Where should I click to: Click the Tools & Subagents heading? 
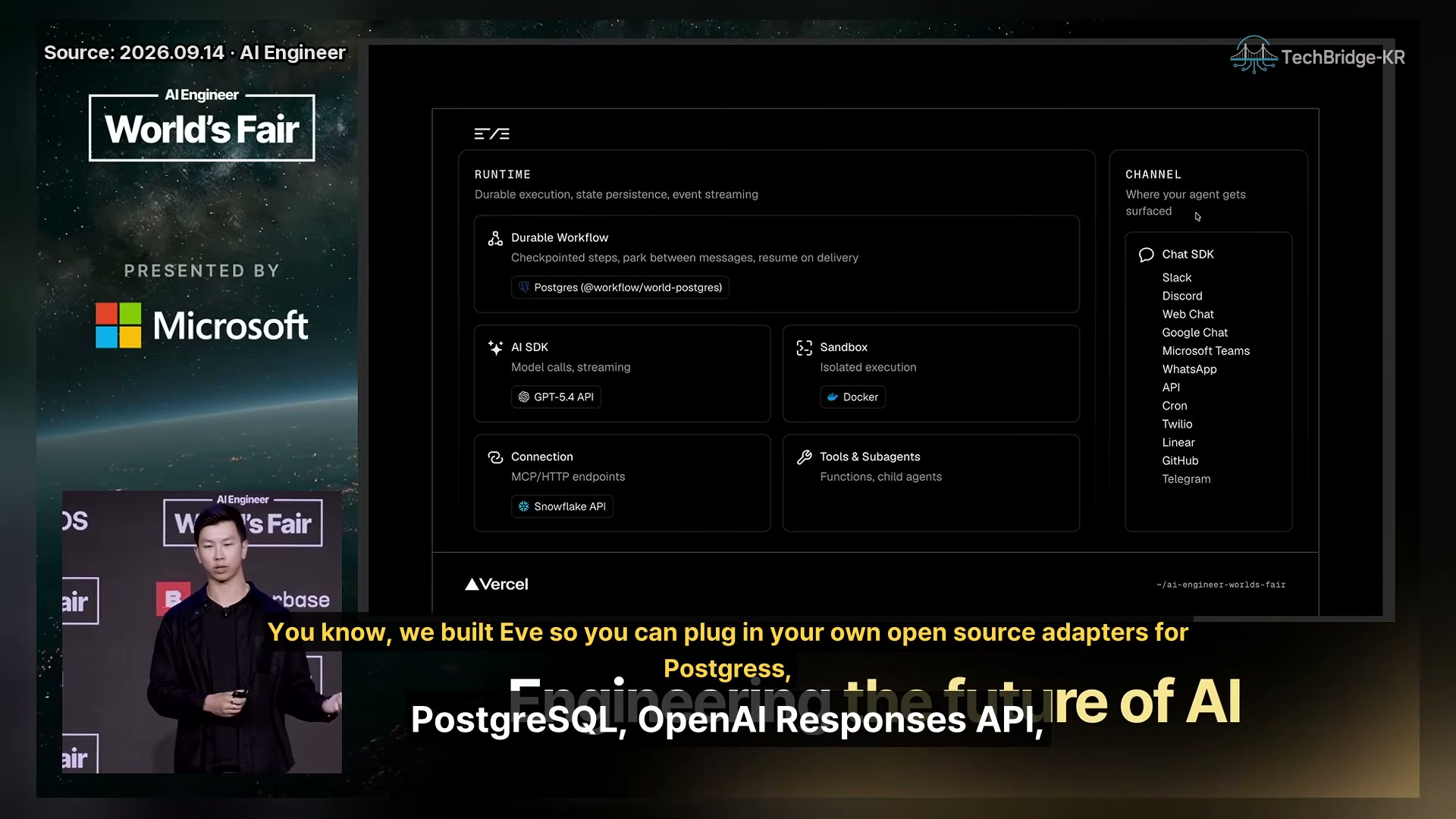pyautogui.click(x=870, y=457)
